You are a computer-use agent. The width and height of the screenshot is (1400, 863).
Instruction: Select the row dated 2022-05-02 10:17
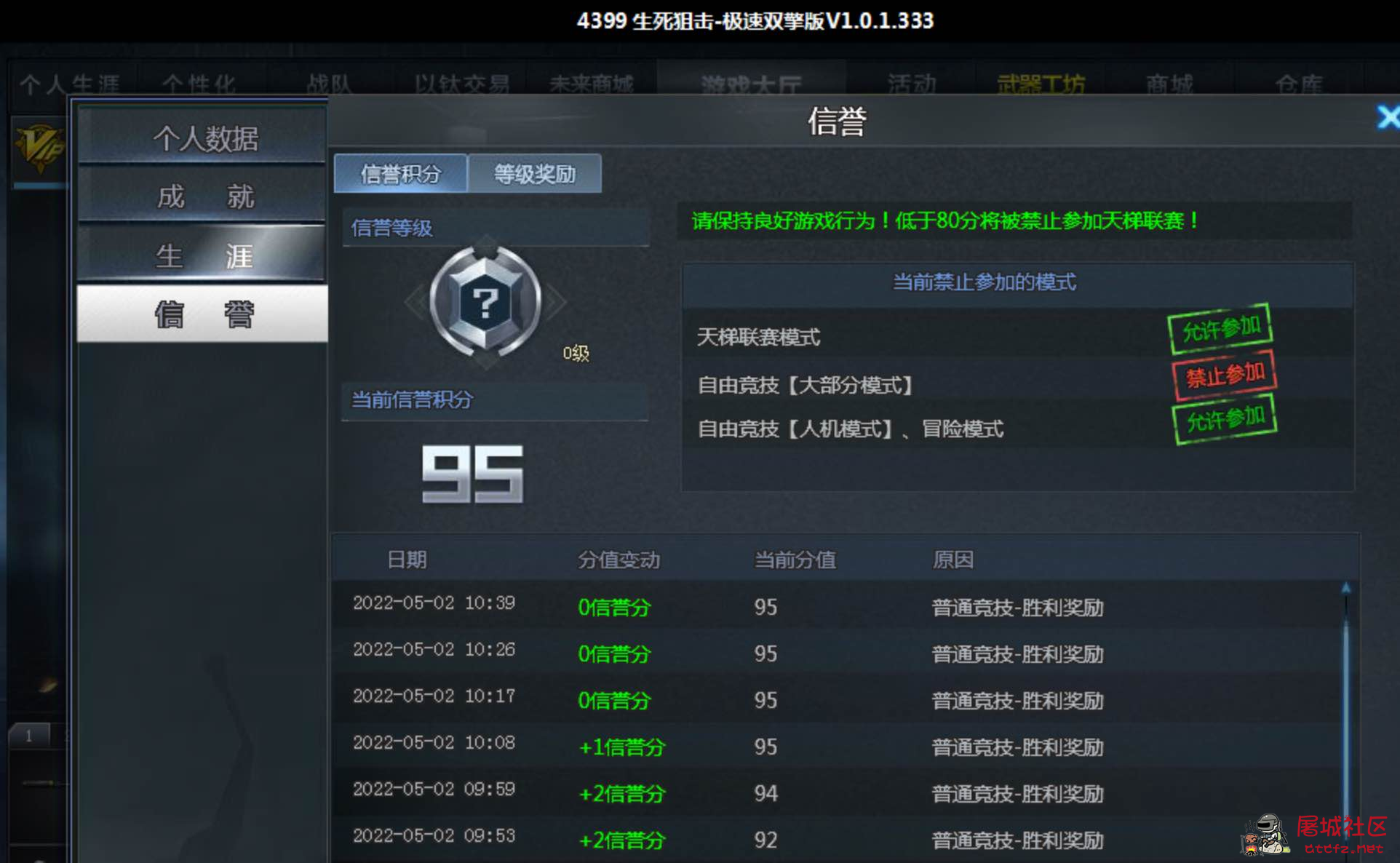coord(837,699)
